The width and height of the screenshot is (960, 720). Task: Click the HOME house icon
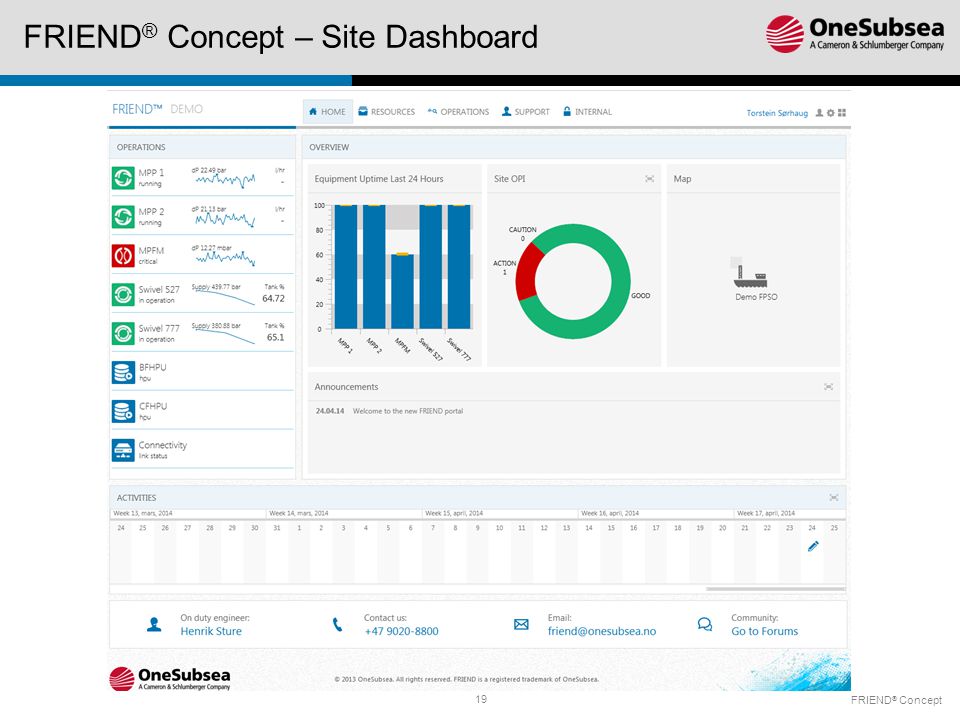pos(313,111)
